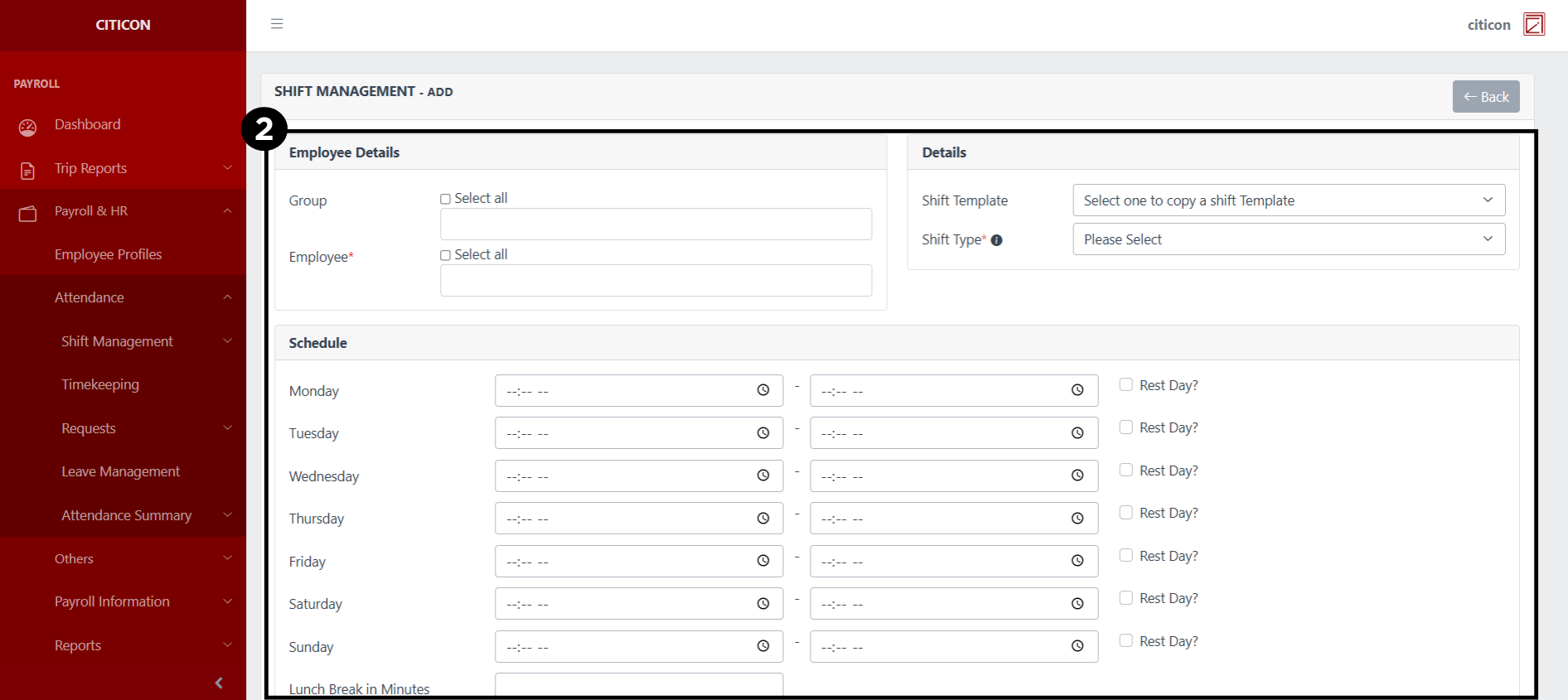Go to Leave Management

click(x=120, y=471)
